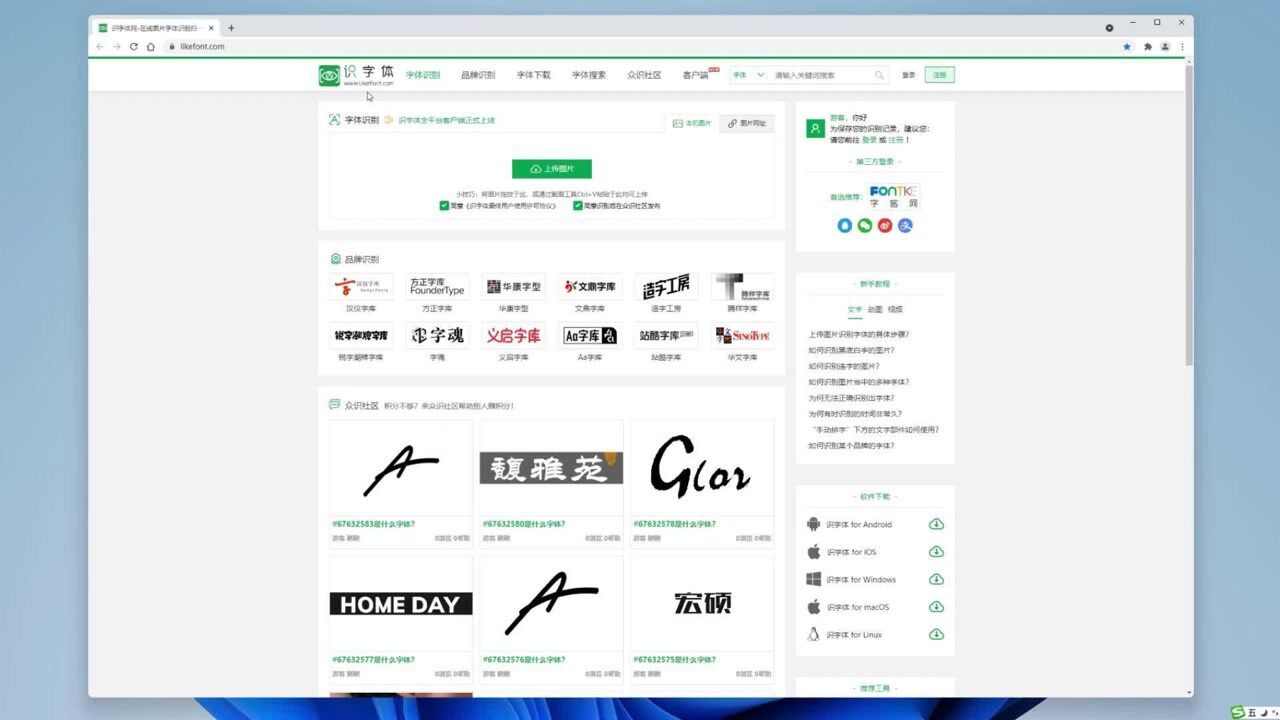Image resolution: width=1280 pixels, height=720 pixels.
Task: Open 造字工房 brand logo
Action: pyautogui.click(x=666, y=287)
